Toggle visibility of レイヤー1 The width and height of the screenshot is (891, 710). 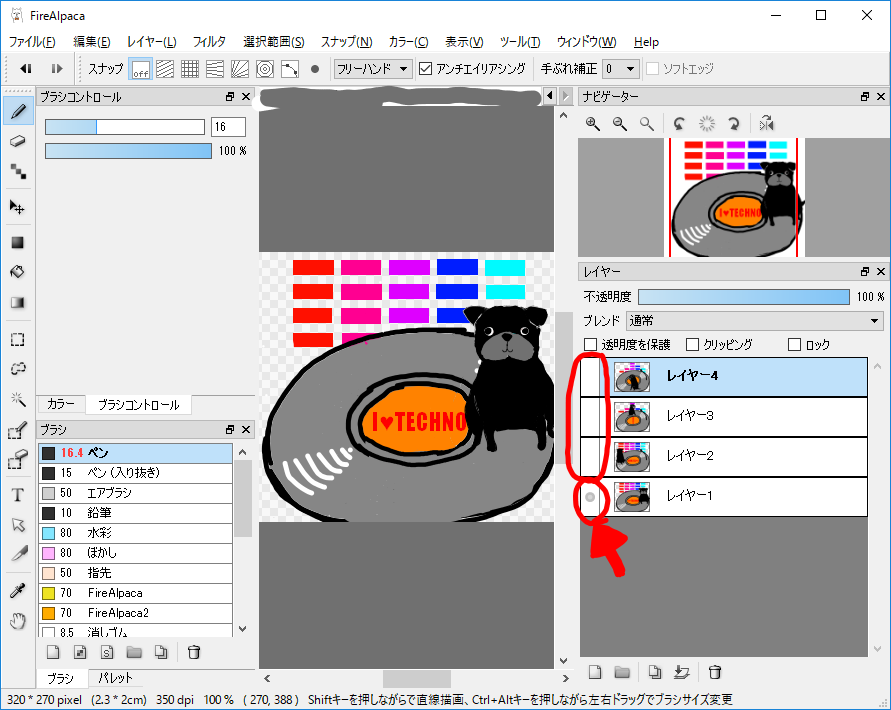590,497
